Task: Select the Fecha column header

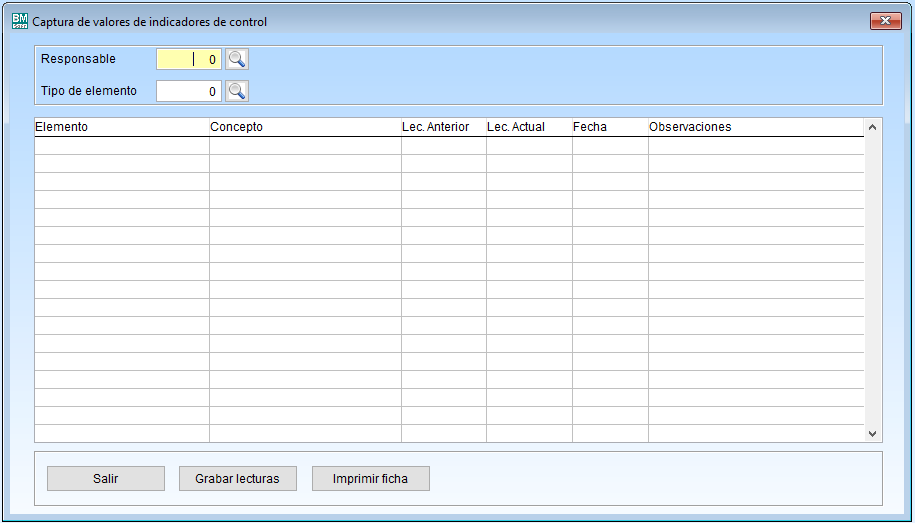Action: (609, 127)
